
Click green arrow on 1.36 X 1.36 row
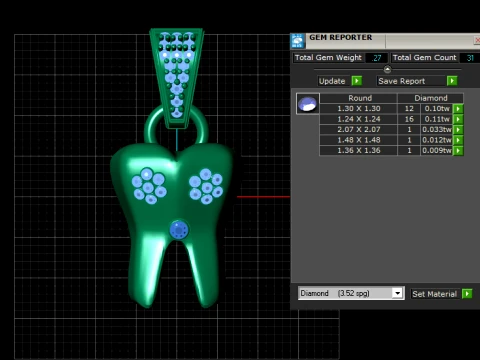tap(458, 151)
